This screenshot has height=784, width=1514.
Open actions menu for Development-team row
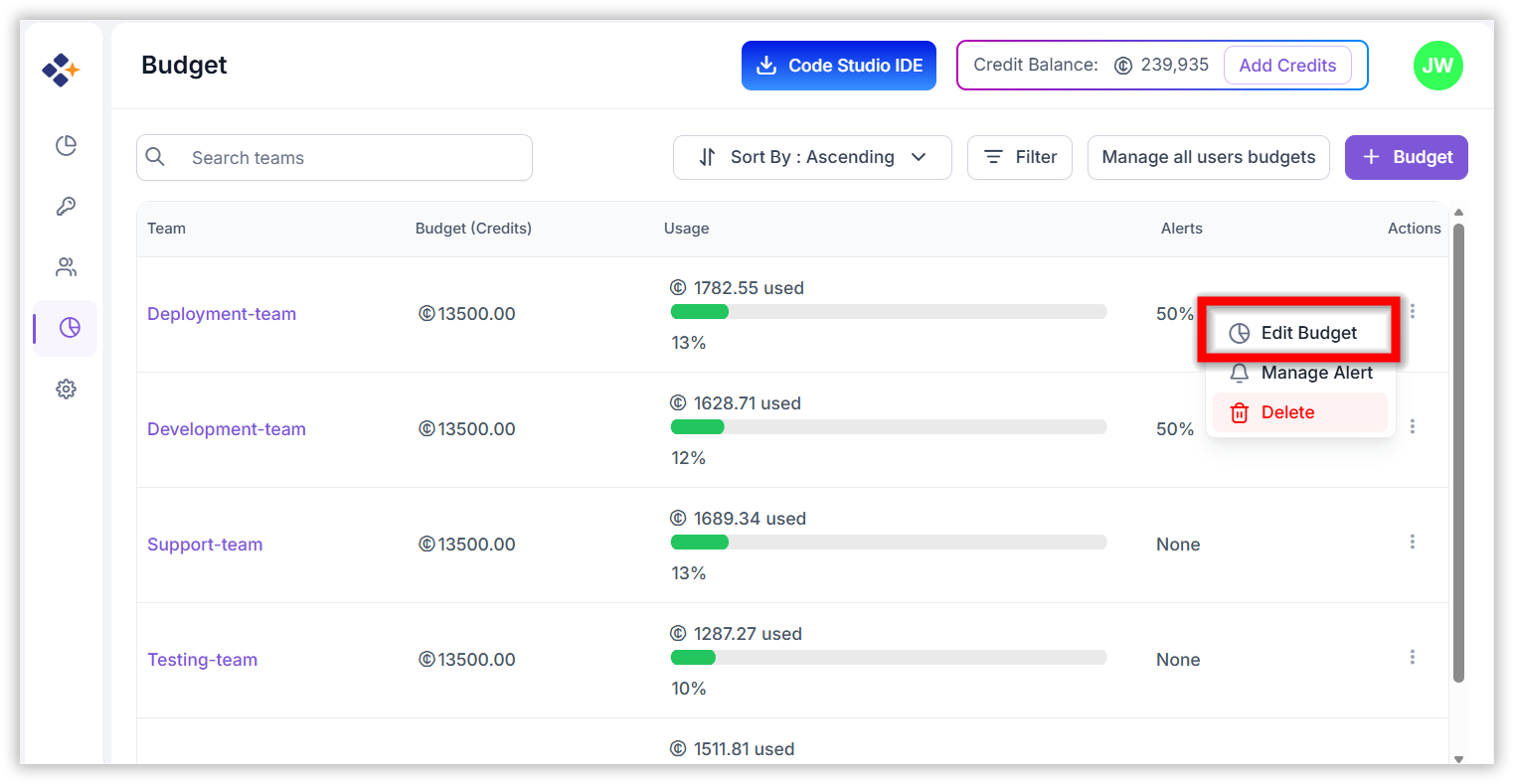[1412, 427]
